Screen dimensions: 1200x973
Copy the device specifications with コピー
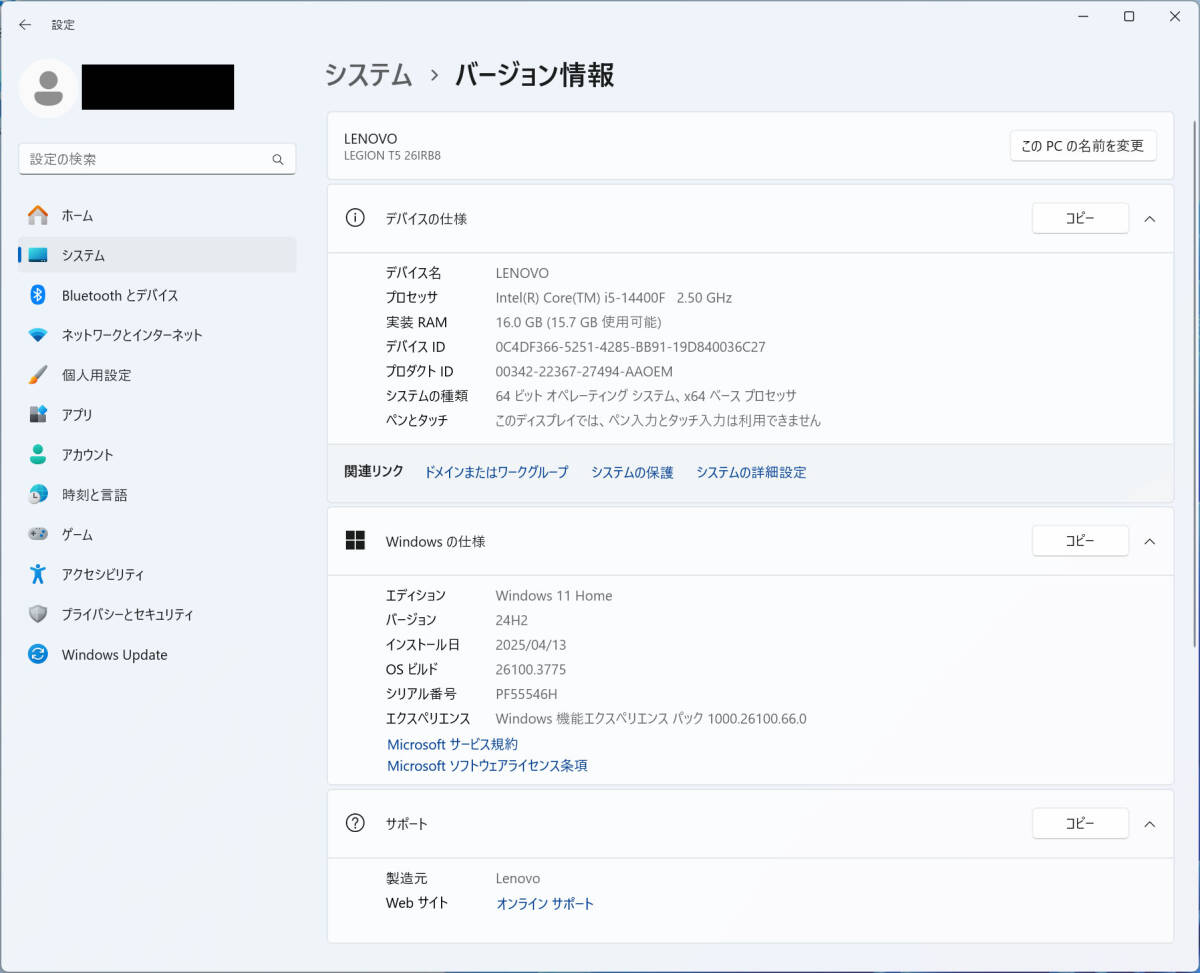[x=1080, y=218]
